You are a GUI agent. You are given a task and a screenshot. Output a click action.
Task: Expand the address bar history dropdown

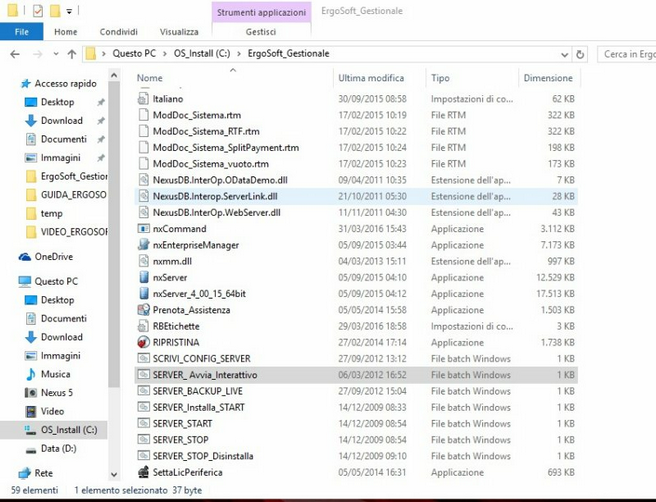click(564, 54)
